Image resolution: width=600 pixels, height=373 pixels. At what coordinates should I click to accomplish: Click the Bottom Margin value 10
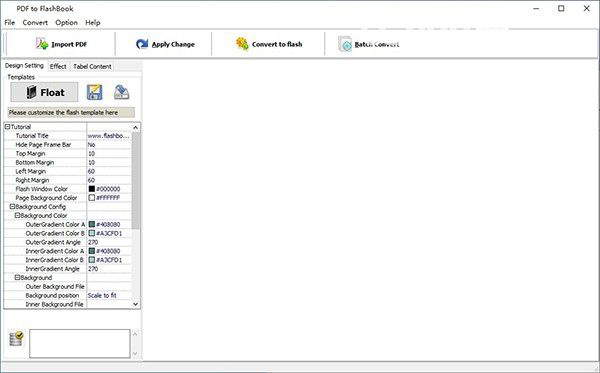(91, 162)
